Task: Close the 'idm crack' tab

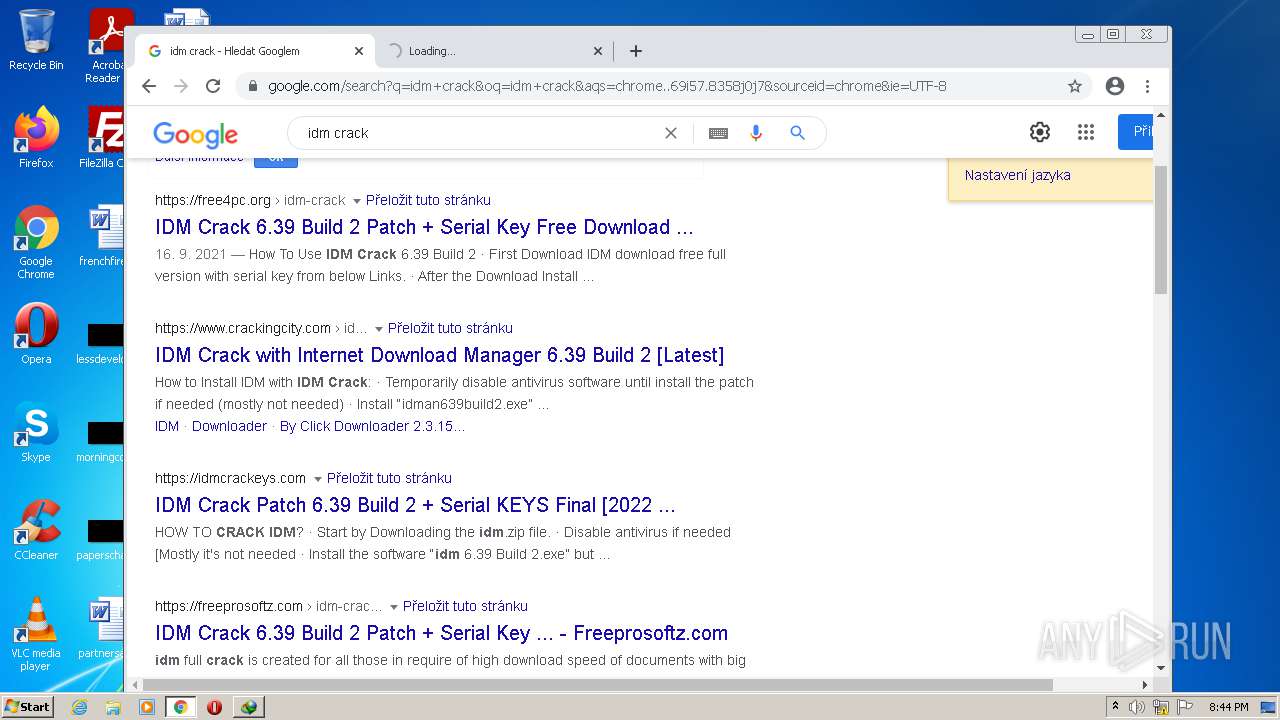Action: [x=359, y=51]
